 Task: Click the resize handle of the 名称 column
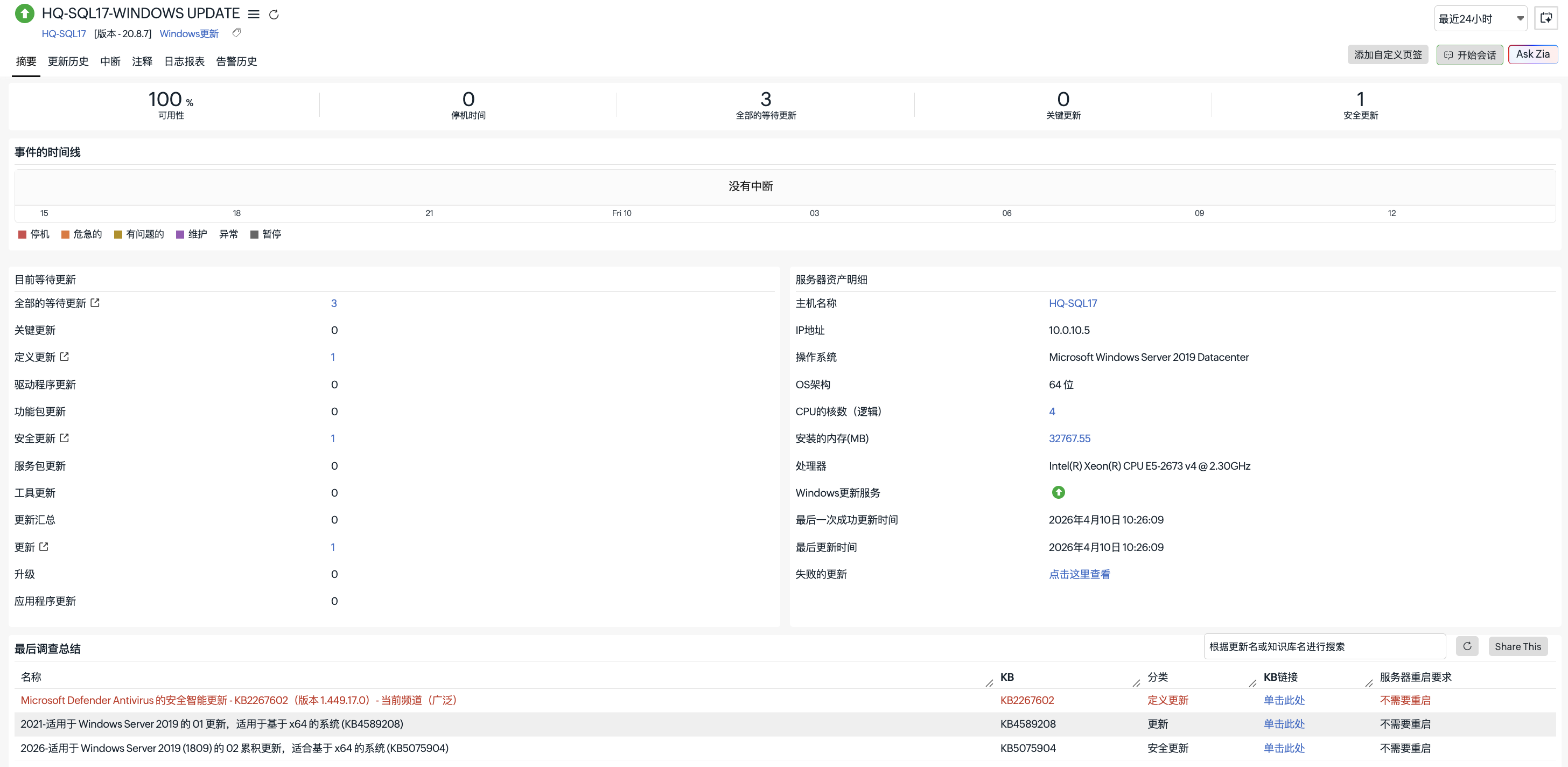(989, 683)
